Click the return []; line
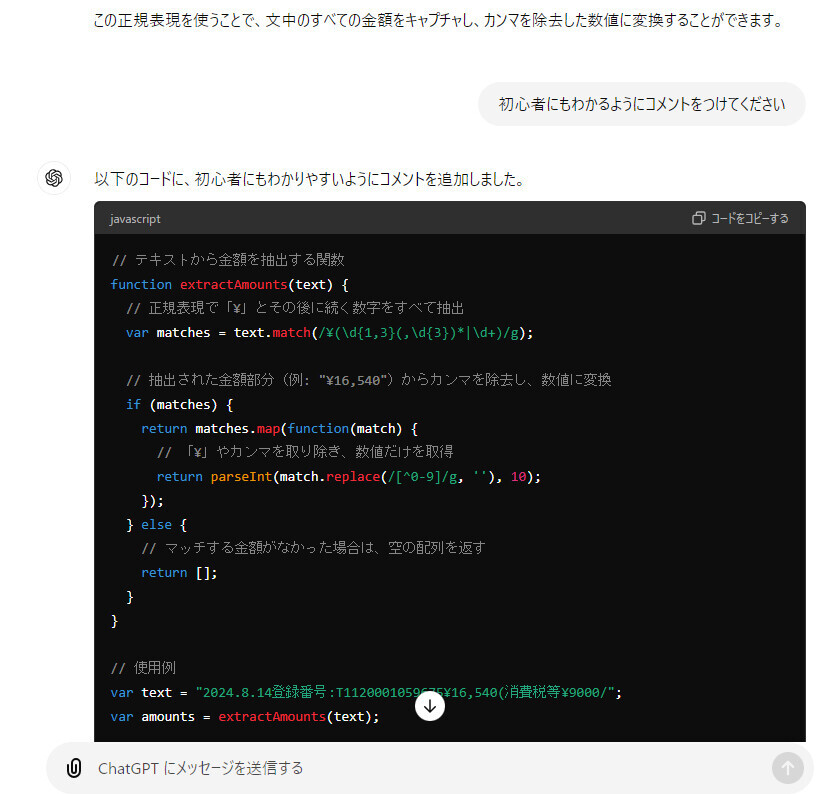Image resolution: width=832 pixels, height=794 pixels. (179, 573)
